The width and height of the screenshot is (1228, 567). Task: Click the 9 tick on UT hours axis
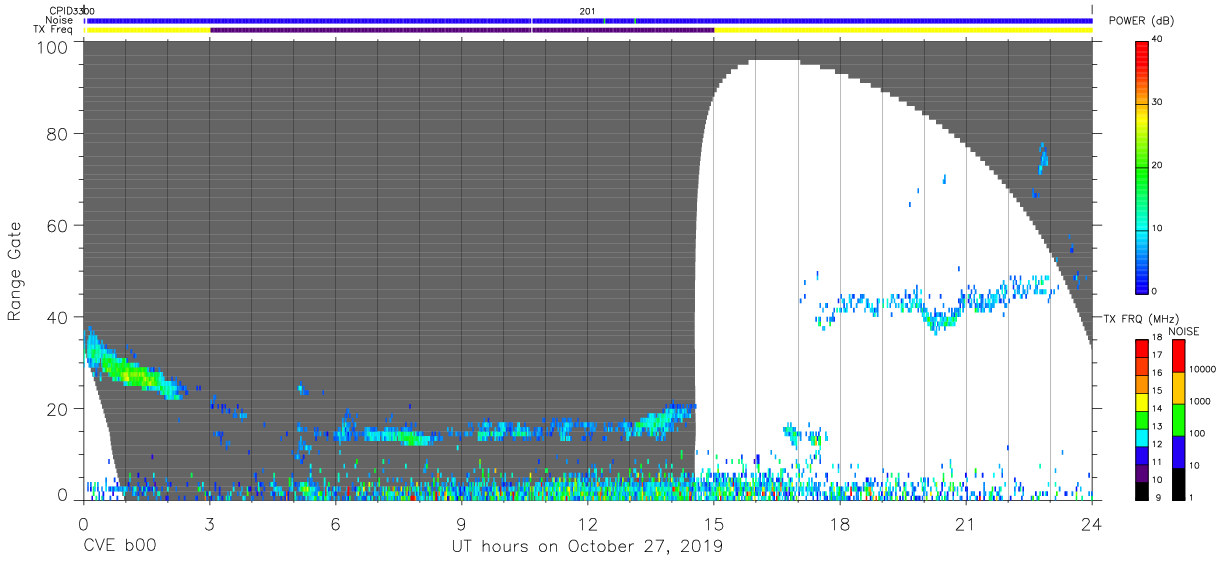click(461, 523)
